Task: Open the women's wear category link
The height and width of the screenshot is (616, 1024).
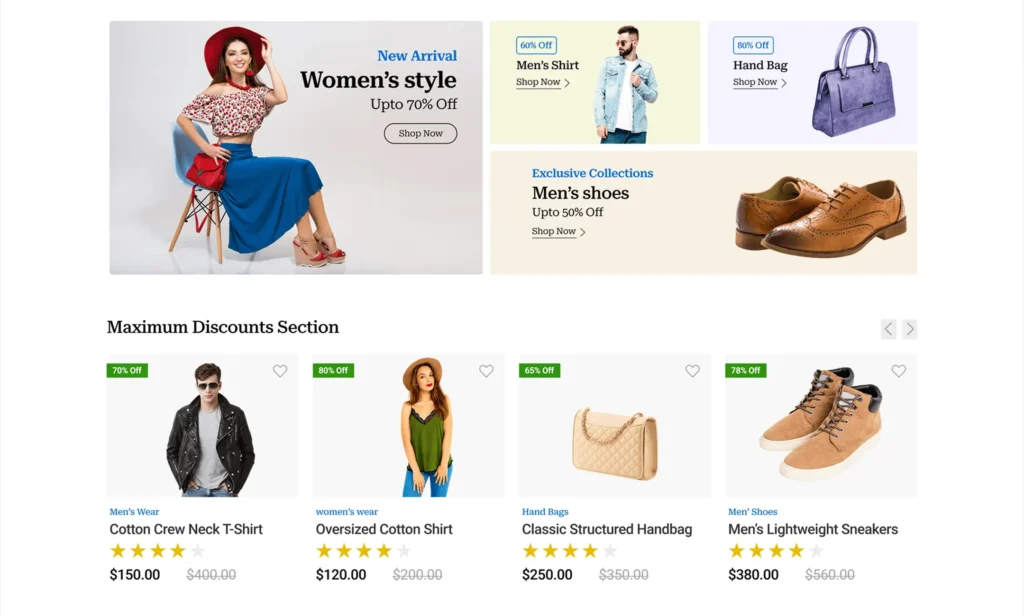Action: [346, 511]
